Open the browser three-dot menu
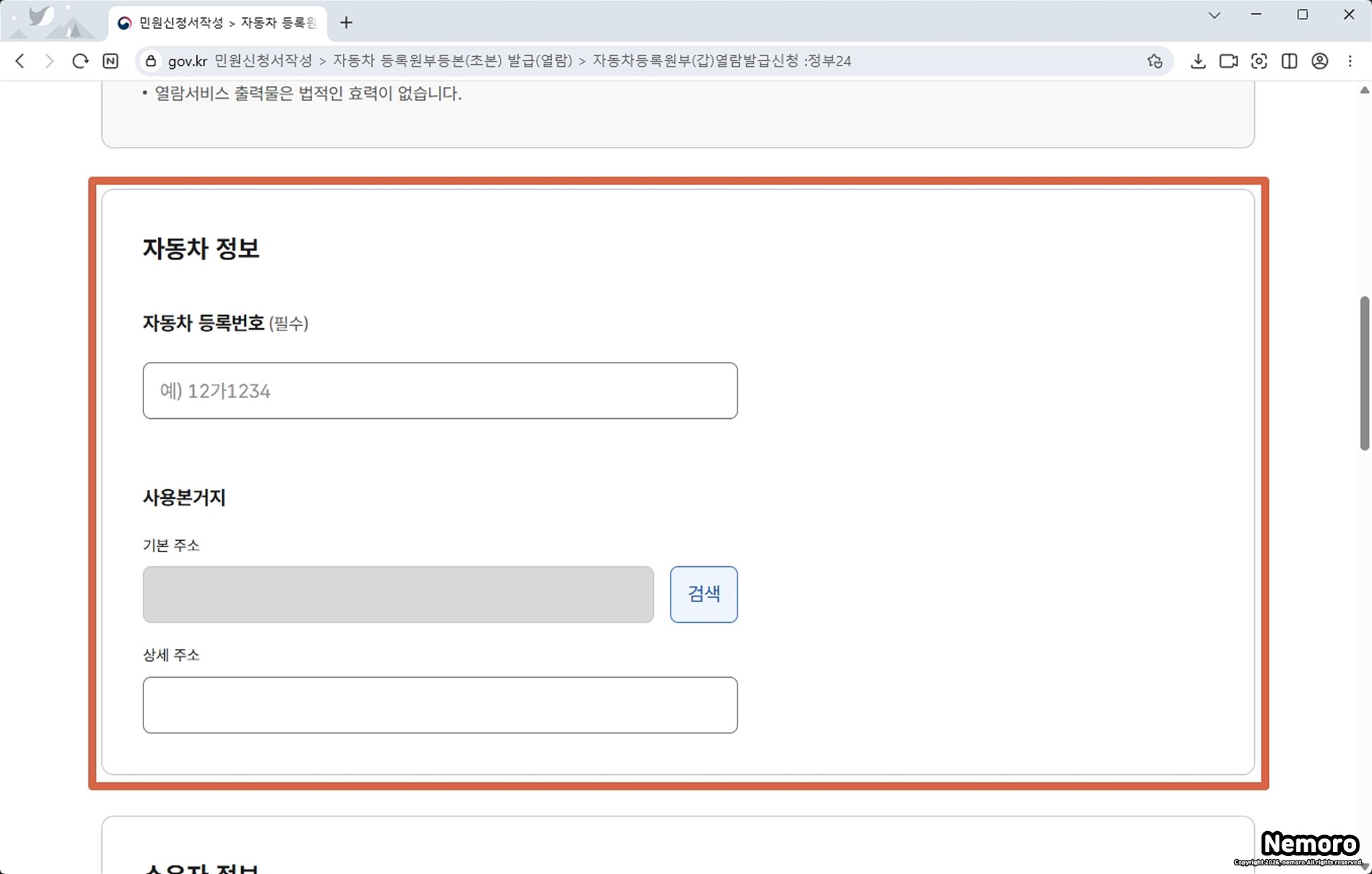1372x874 pixels. (1350, 61)
